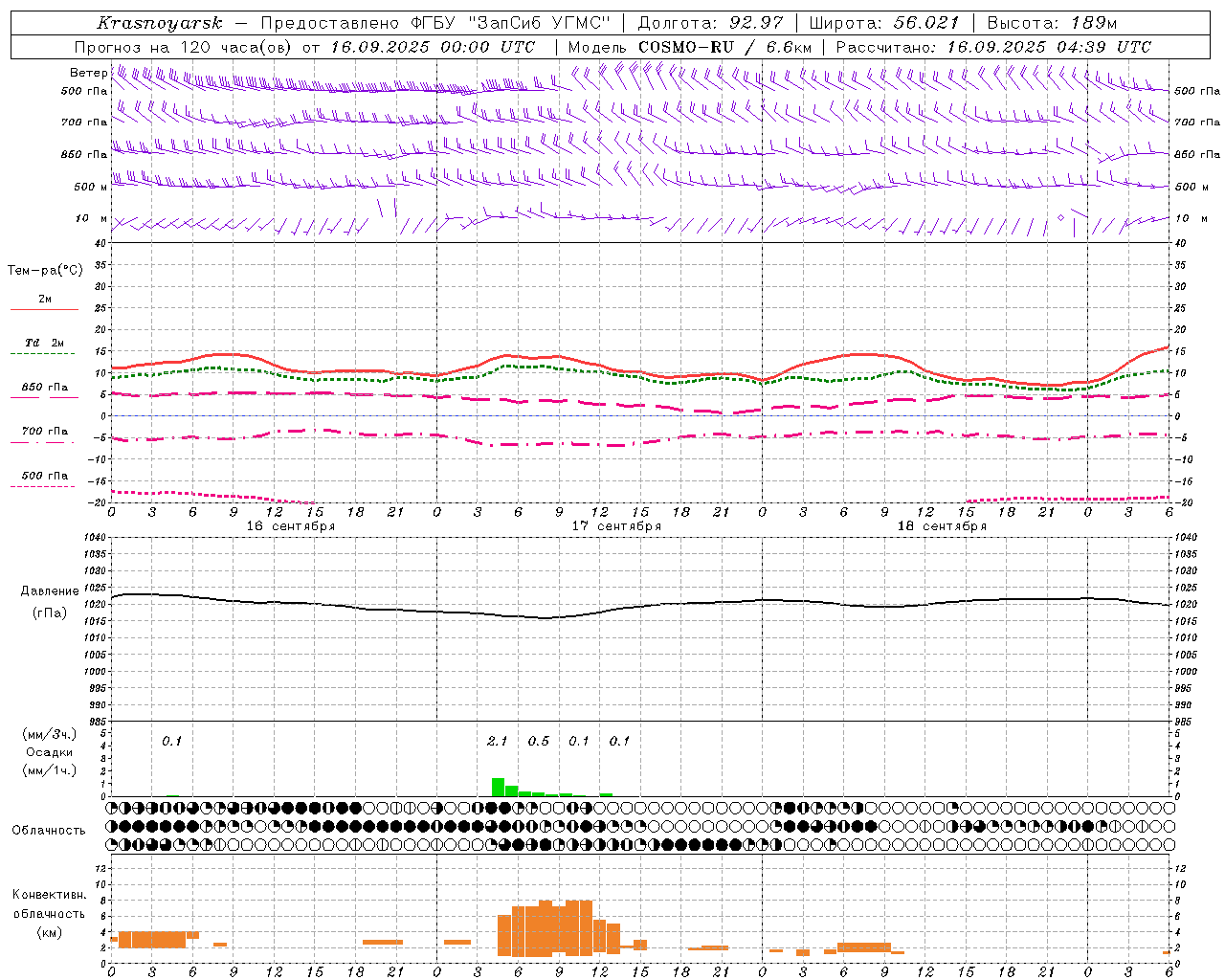Click the model name COSMO-RU

[686, 47]
